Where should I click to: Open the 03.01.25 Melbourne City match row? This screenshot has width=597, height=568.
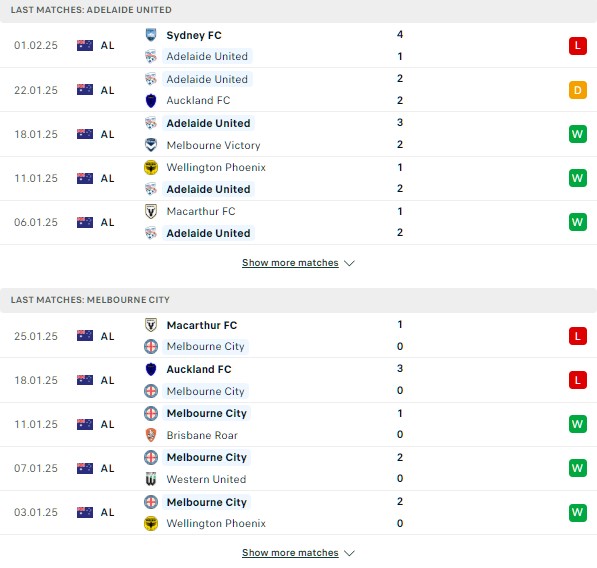298,512
